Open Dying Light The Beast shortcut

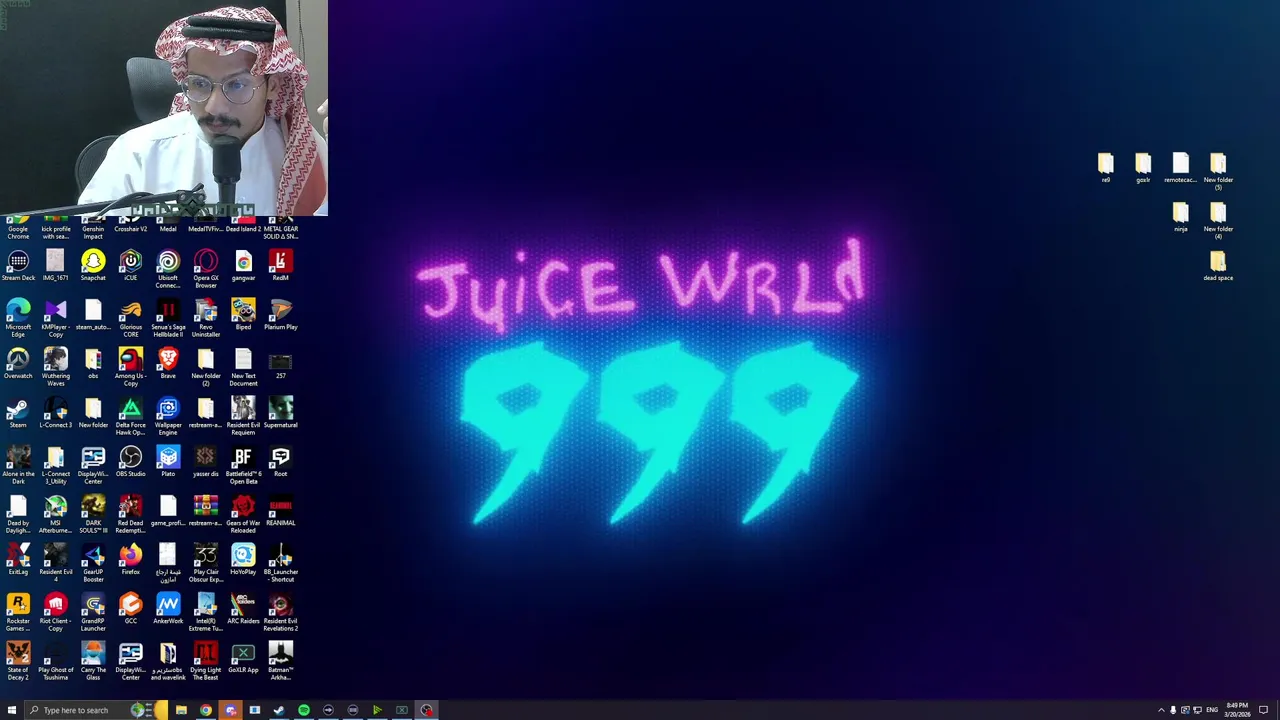click(206, 661)
